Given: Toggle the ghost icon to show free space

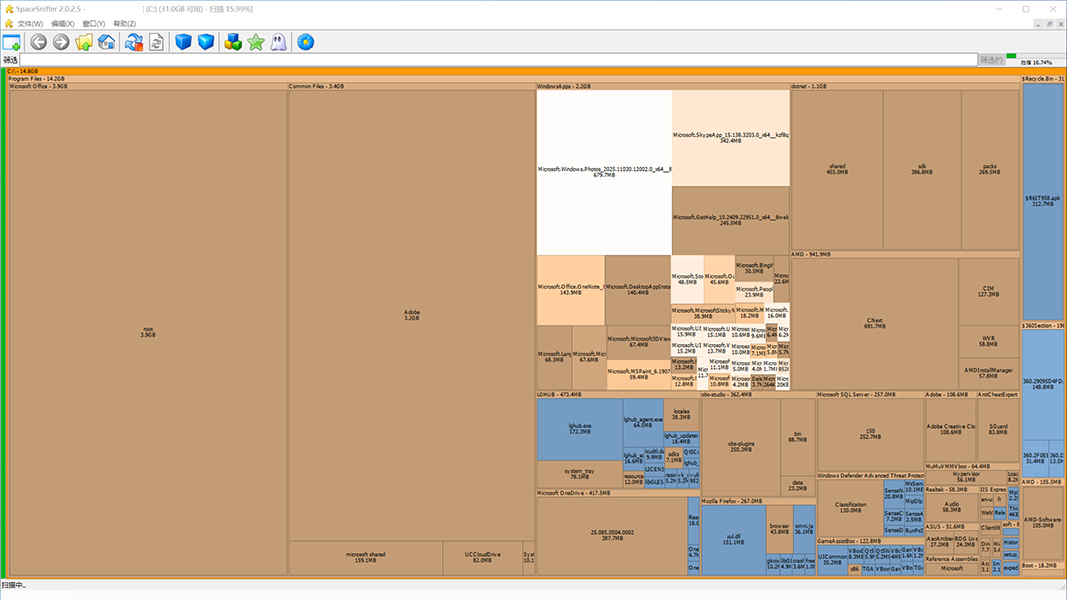Looking at the screenshot, I should click(x=278, y=42).
